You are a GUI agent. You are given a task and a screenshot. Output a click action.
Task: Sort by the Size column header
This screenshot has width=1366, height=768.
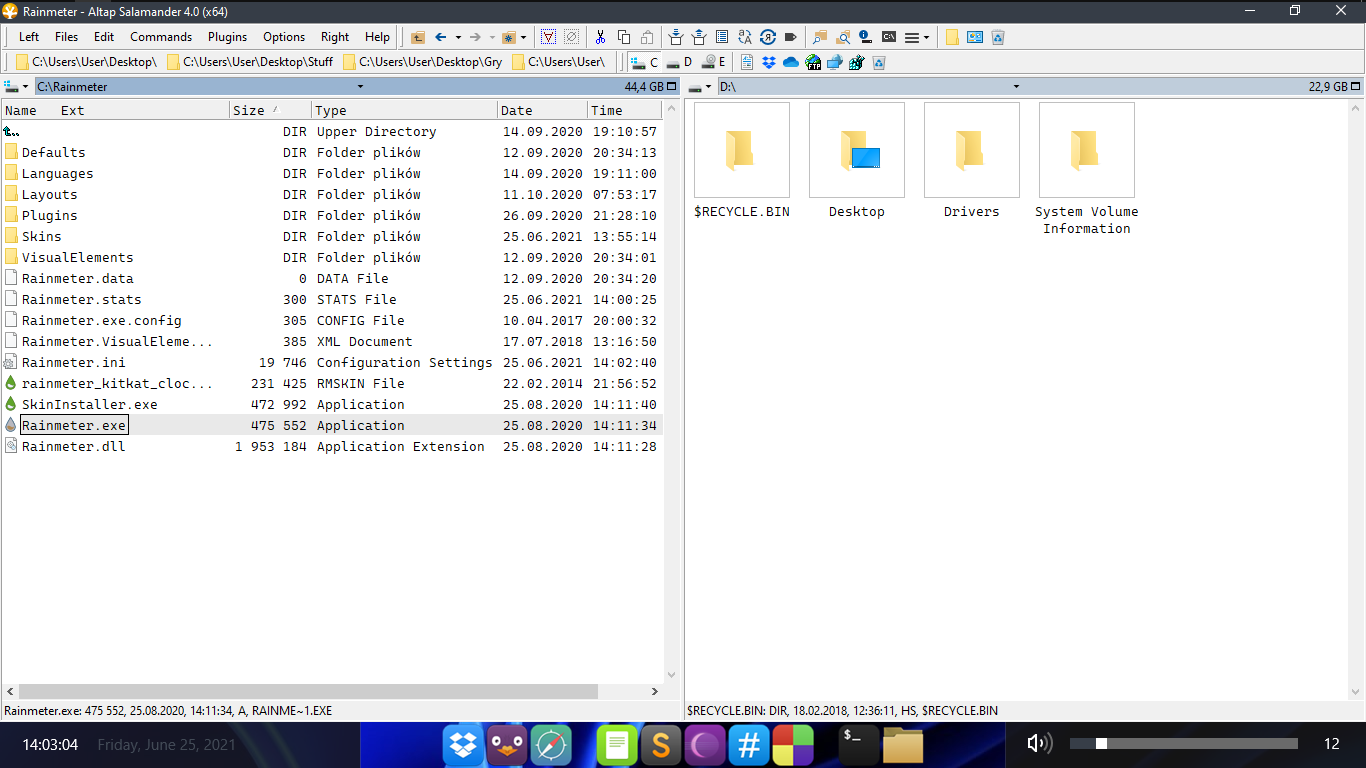[x=270, y=110]
